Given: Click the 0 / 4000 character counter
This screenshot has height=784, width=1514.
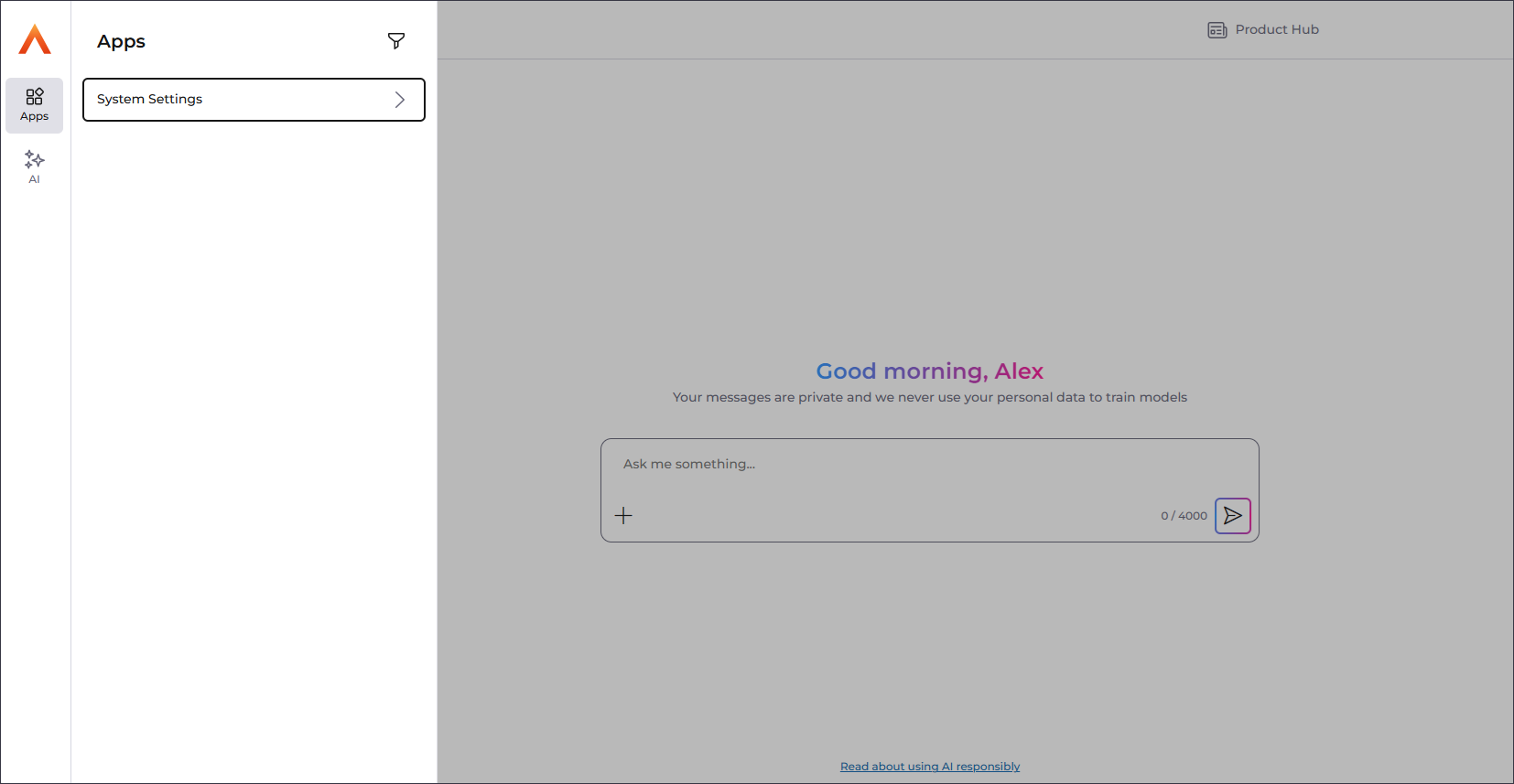Looking at the screenshot, I should [1184, 516].
